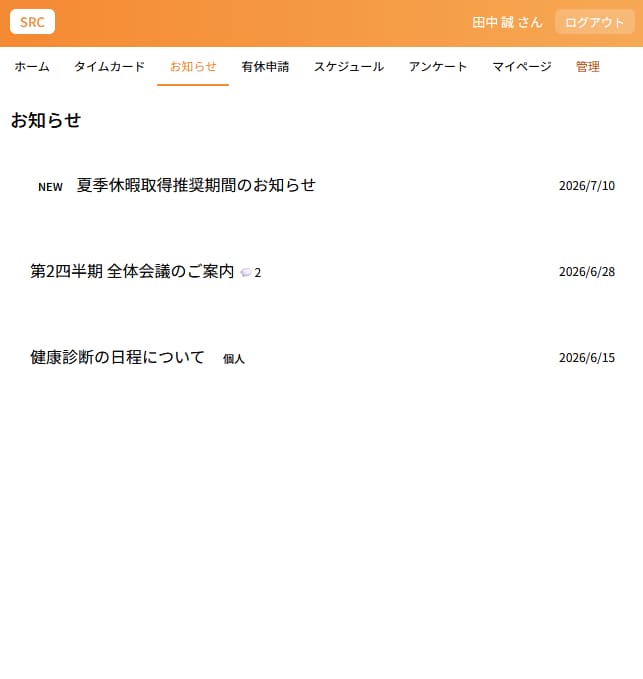The width and height of the screenshot is (643, 679).
Task: Open the マイページ tab
Action: point(522,67)
